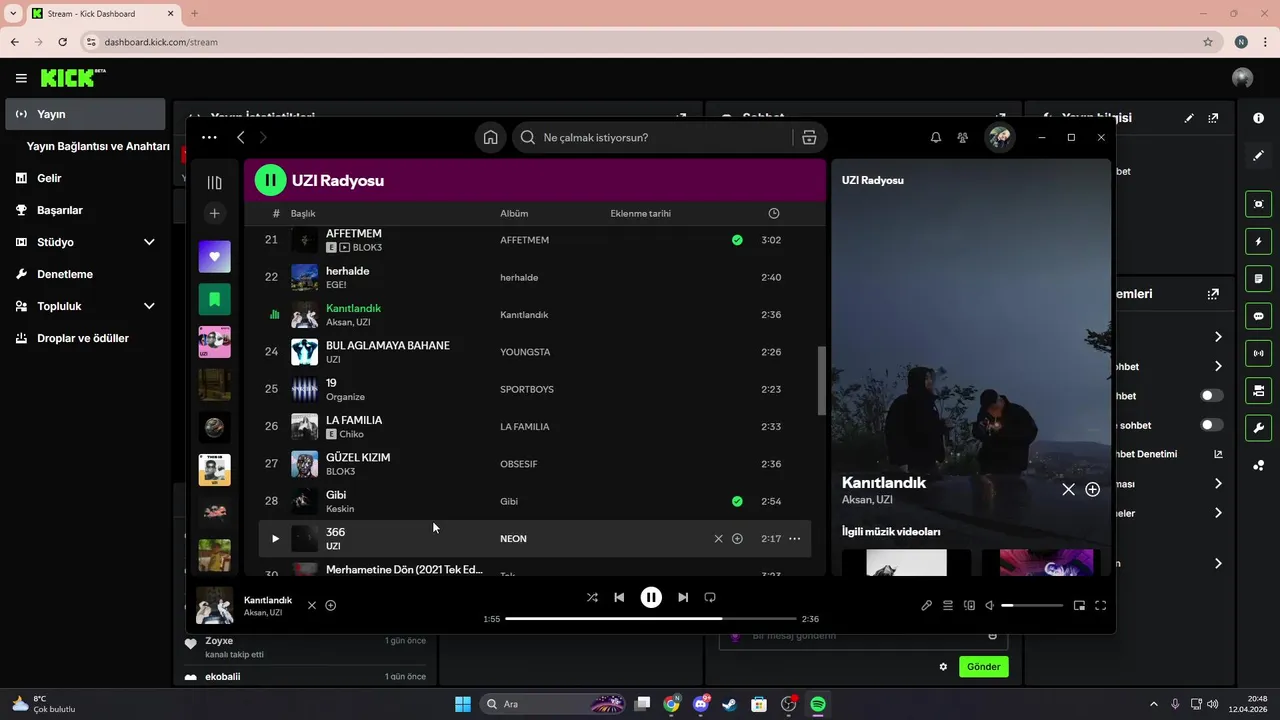
Task: Mute Spotify with the speaker icon
Action: [989, 605]
